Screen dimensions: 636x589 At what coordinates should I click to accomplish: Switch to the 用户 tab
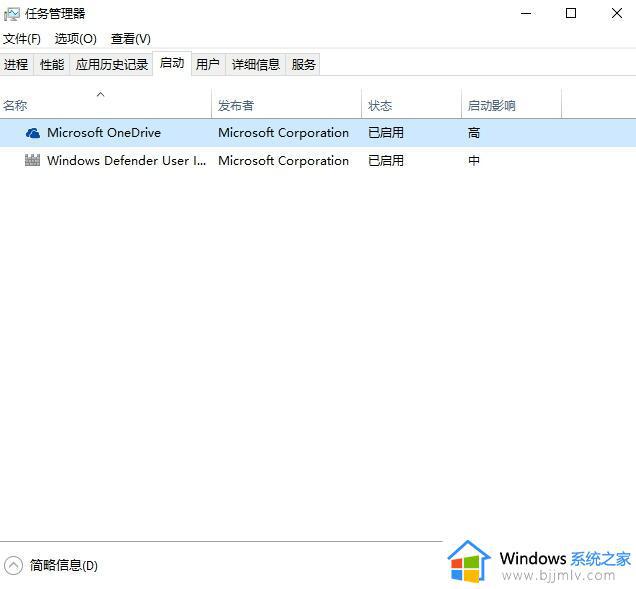208,64
